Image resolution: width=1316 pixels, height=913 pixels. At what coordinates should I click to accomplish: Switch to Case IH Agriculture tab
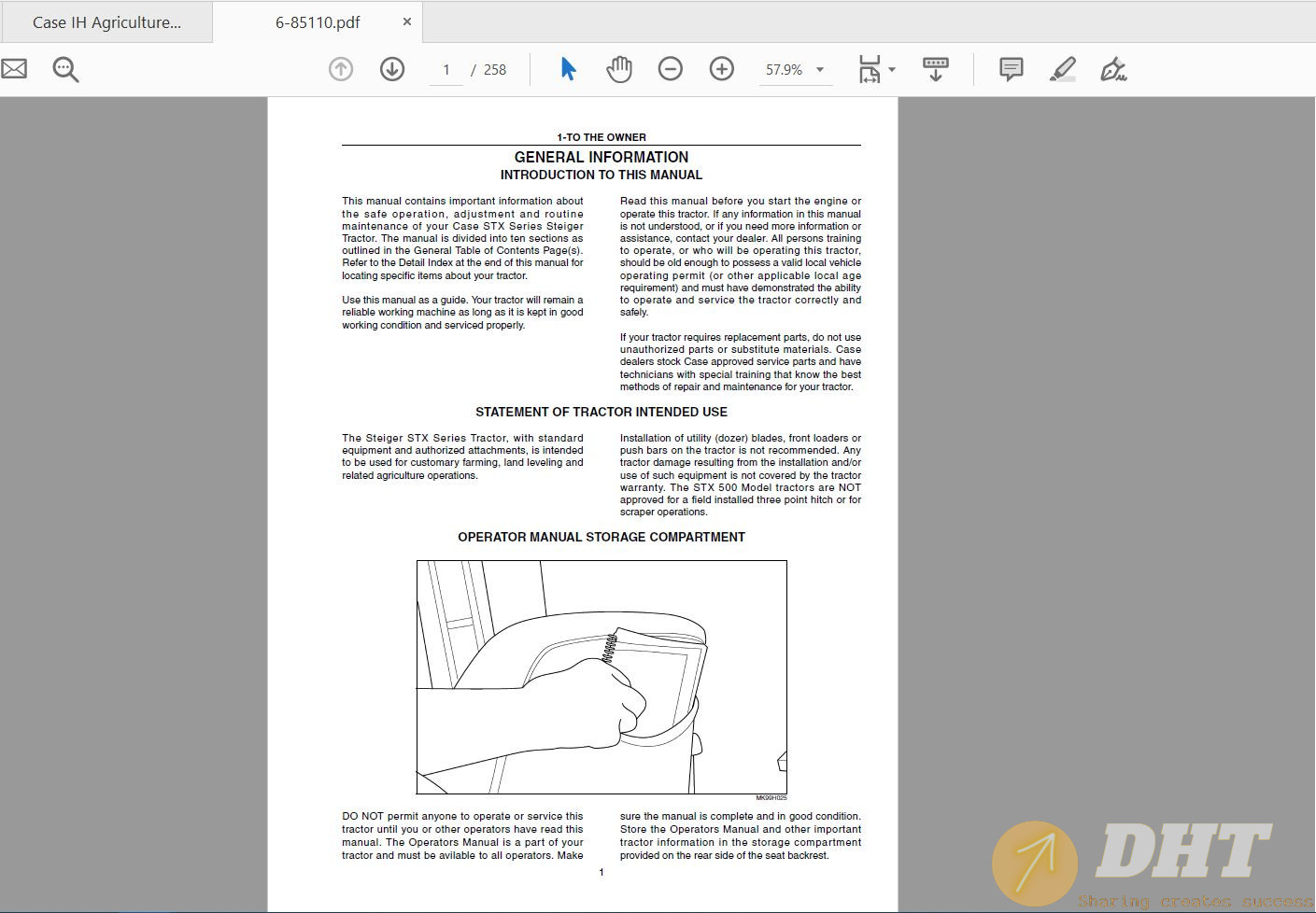[x=106, y=22]
